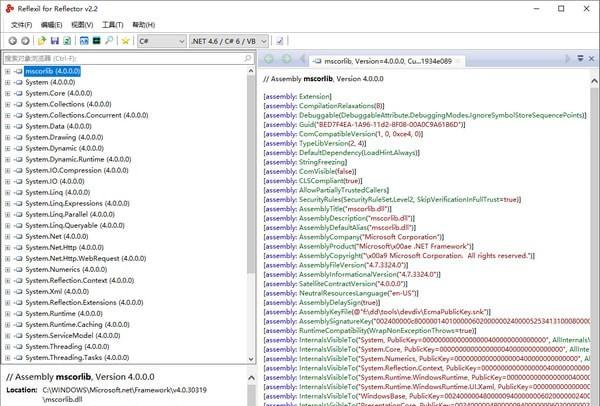
Task: Click the AssemblyKeyFile attribute link
Action: pyautogui.click(x=325, y=312)
